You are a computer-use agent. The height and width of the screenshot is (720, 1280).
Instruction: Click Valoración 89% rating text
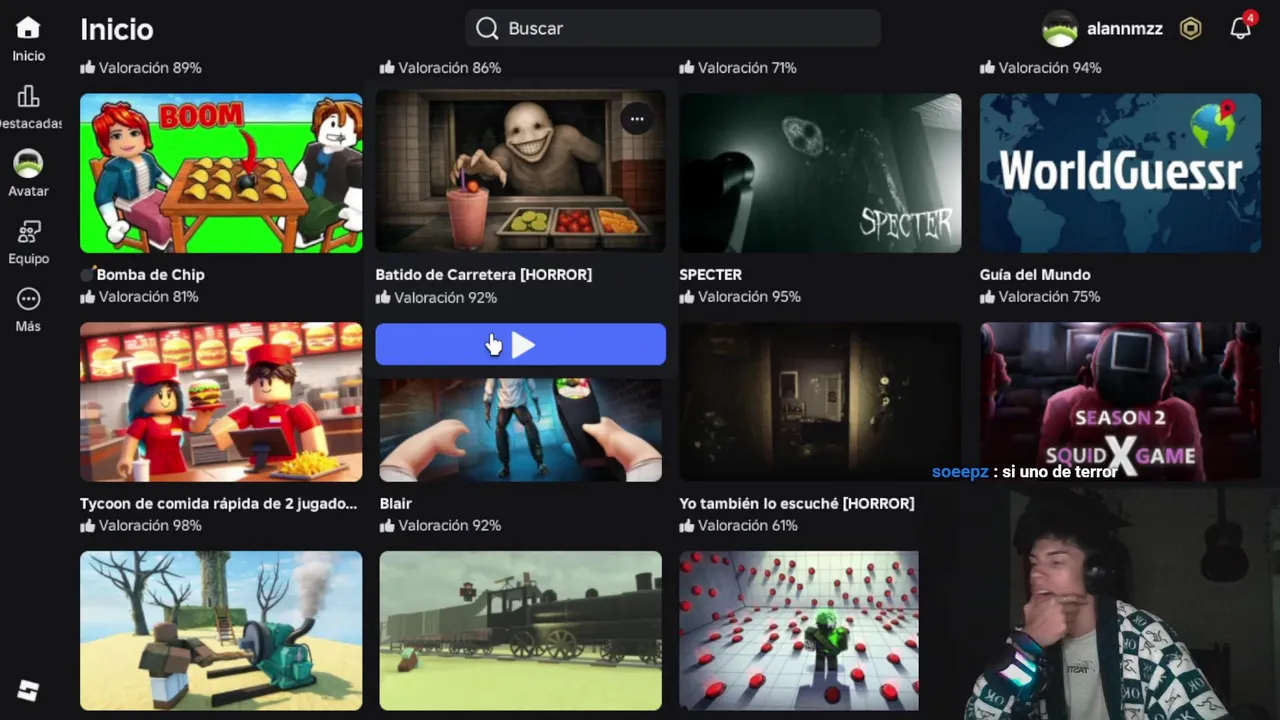(x=141, y=67)
